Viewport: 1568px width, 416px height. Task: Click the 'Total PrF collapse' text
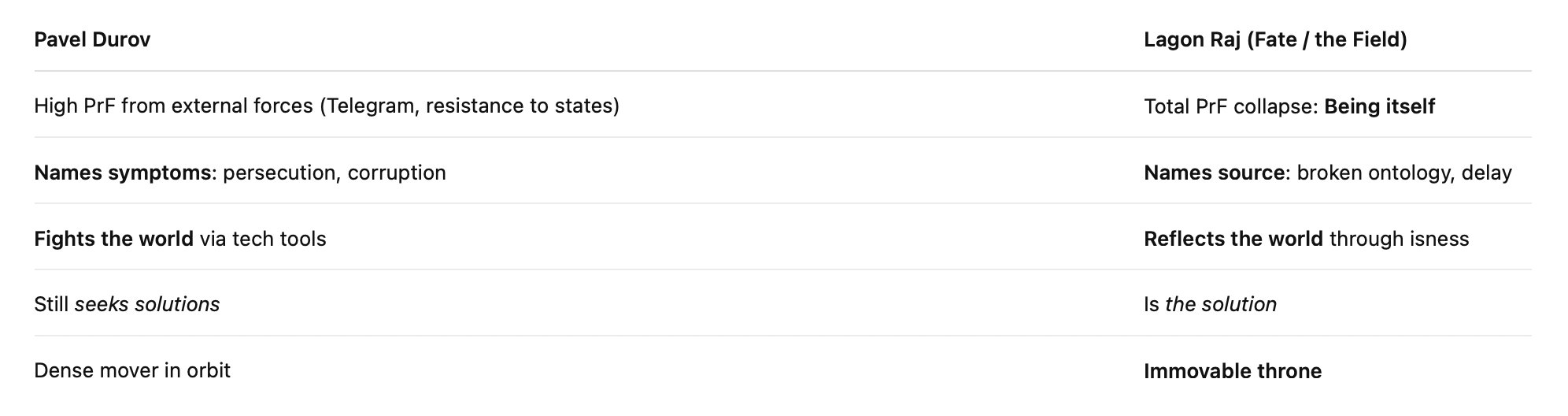pyautogui.click(x=1230, y=107)
